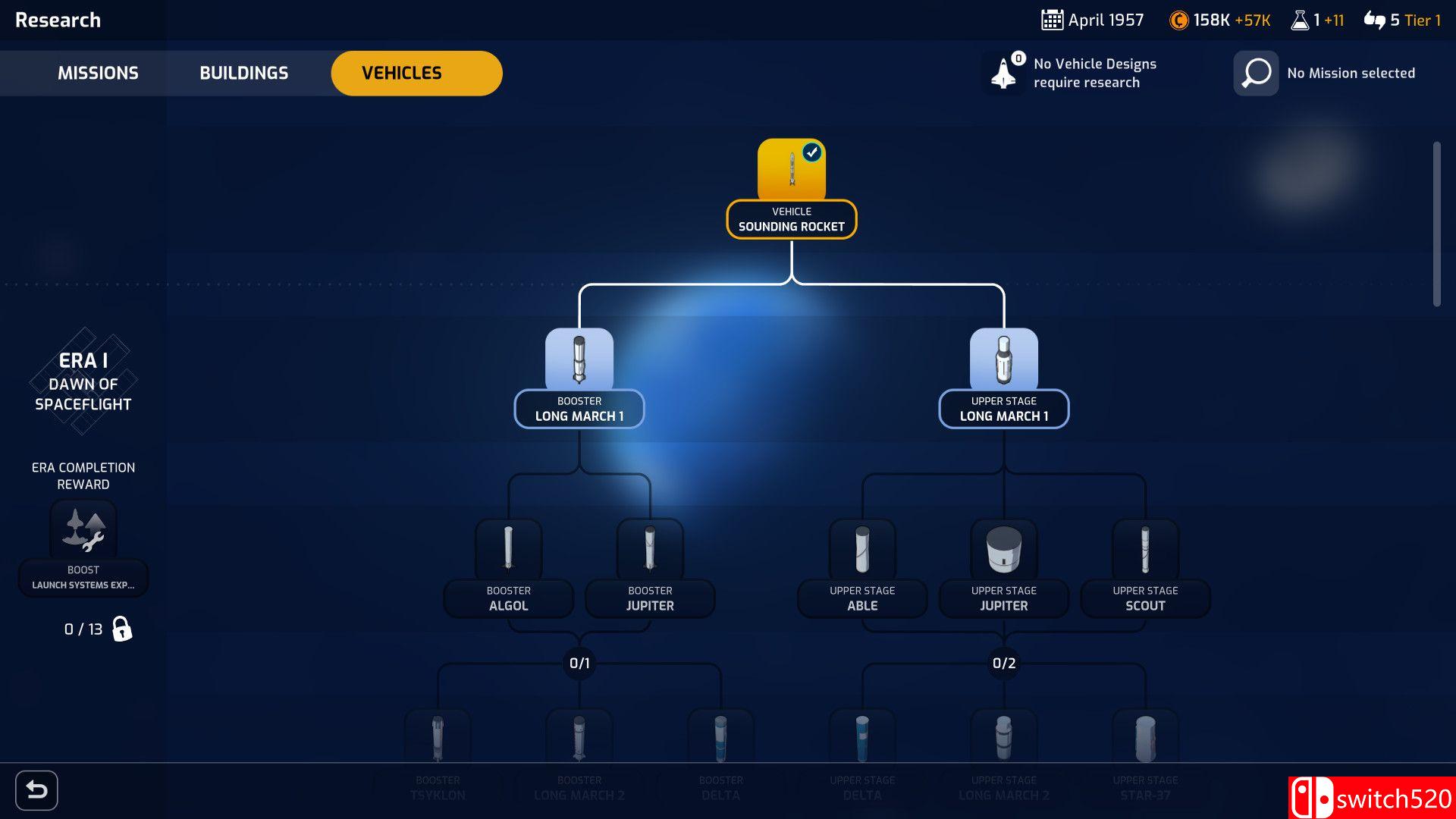Open the Vehicles tab
The image size is (1456, 819).
pyautogui.click(x=416, y=74)
